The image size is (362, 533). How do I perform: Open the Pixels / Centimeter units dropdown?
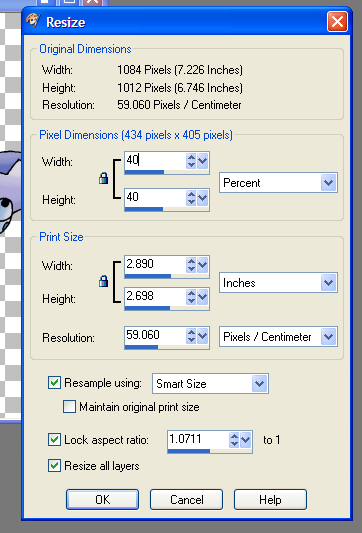point(328,337)
